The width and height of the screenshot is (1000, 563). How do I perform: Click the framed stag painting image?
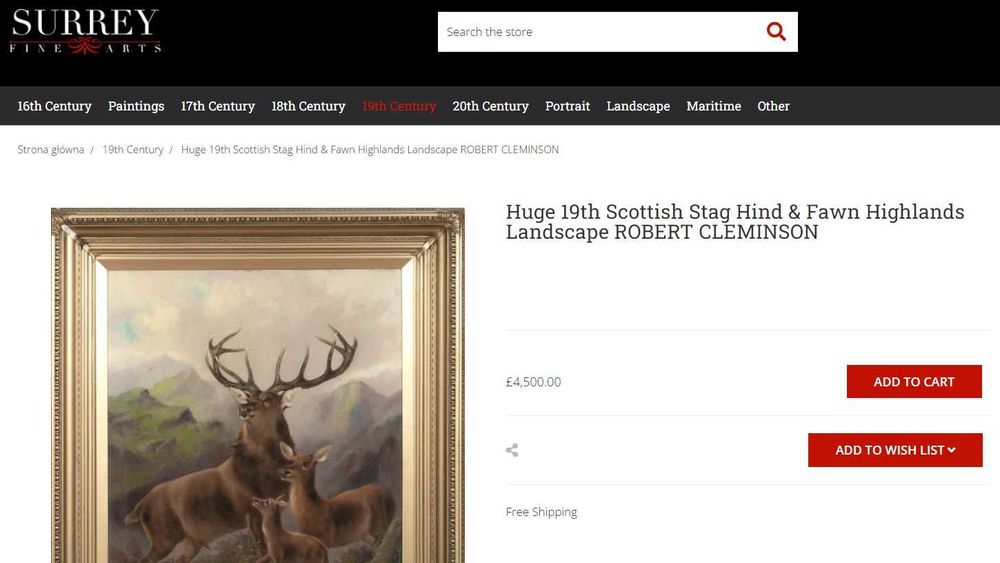(x=258, y=385)
